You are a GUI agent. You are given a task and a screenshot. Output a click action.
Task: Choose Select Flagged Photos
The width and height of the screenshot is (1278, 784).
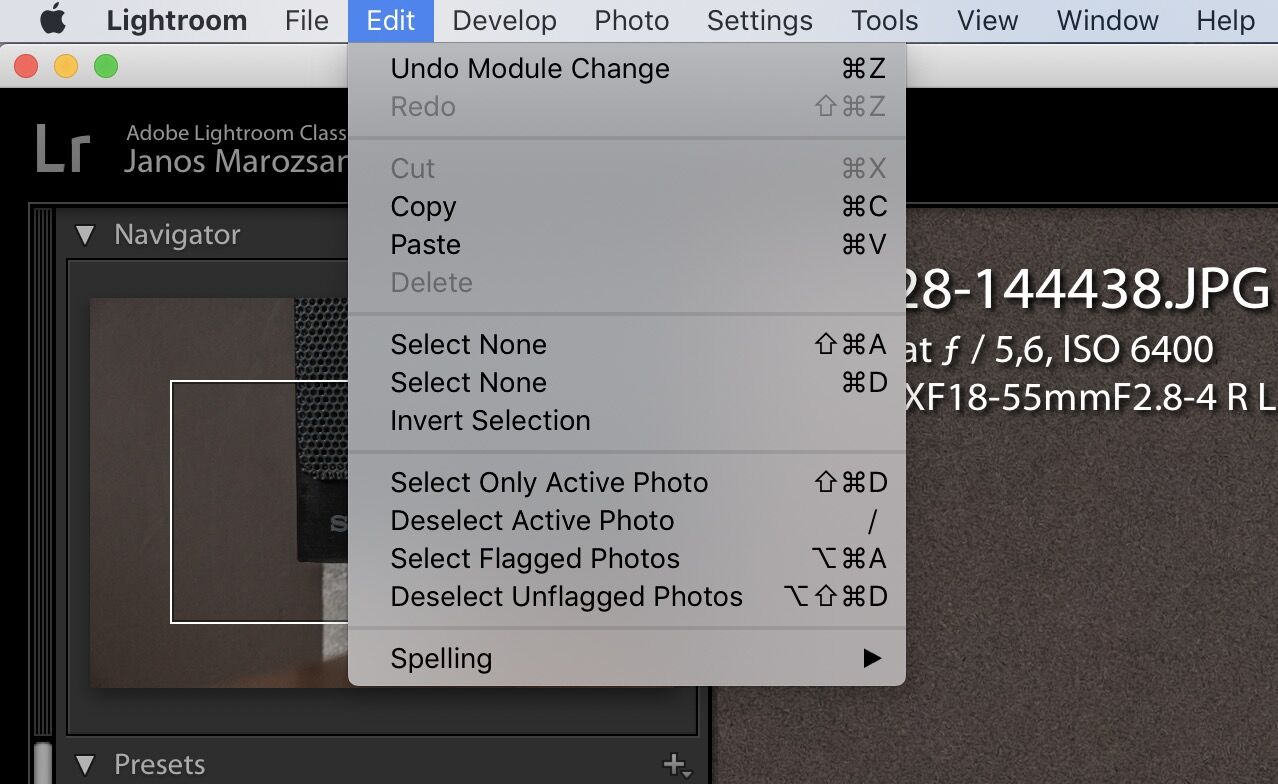pos(535,559)
